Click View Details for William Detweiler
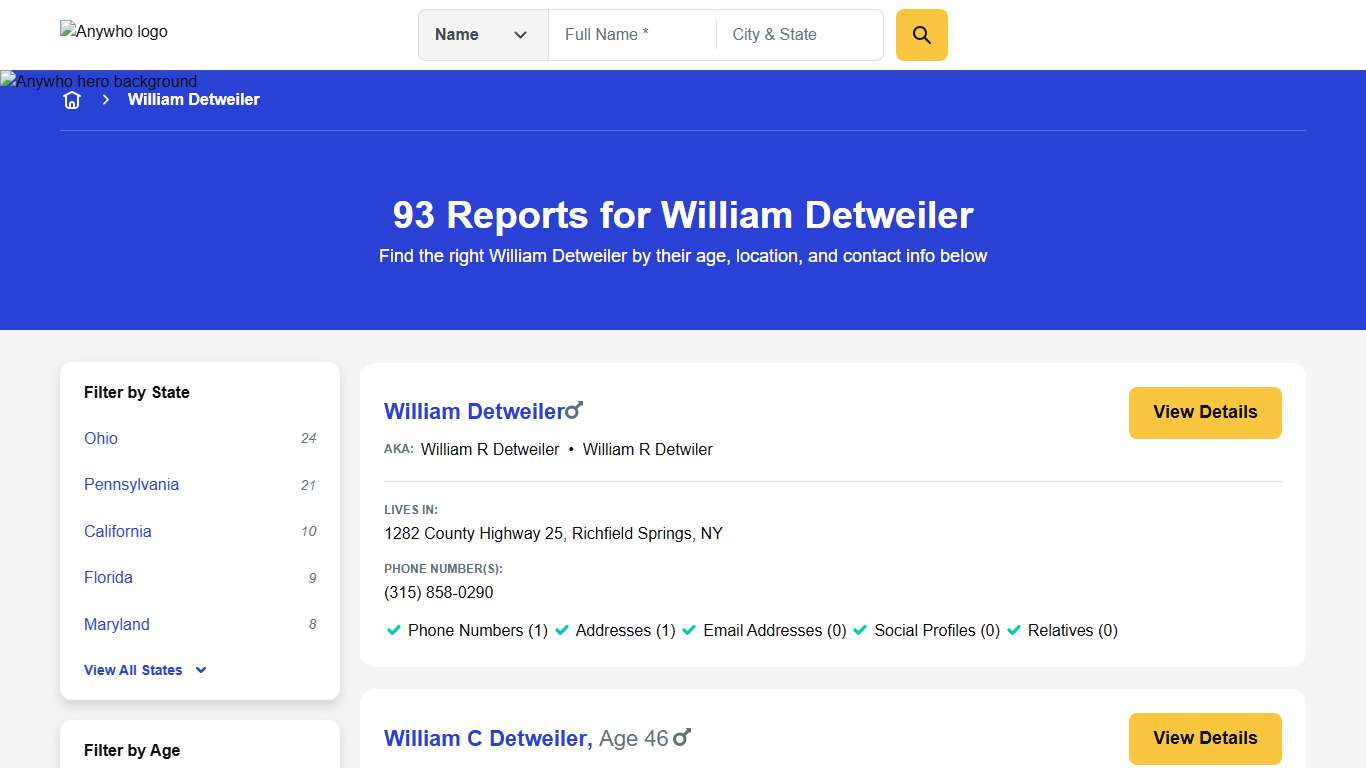This screenshot has width=1366, height=768. click(1204, 412)
